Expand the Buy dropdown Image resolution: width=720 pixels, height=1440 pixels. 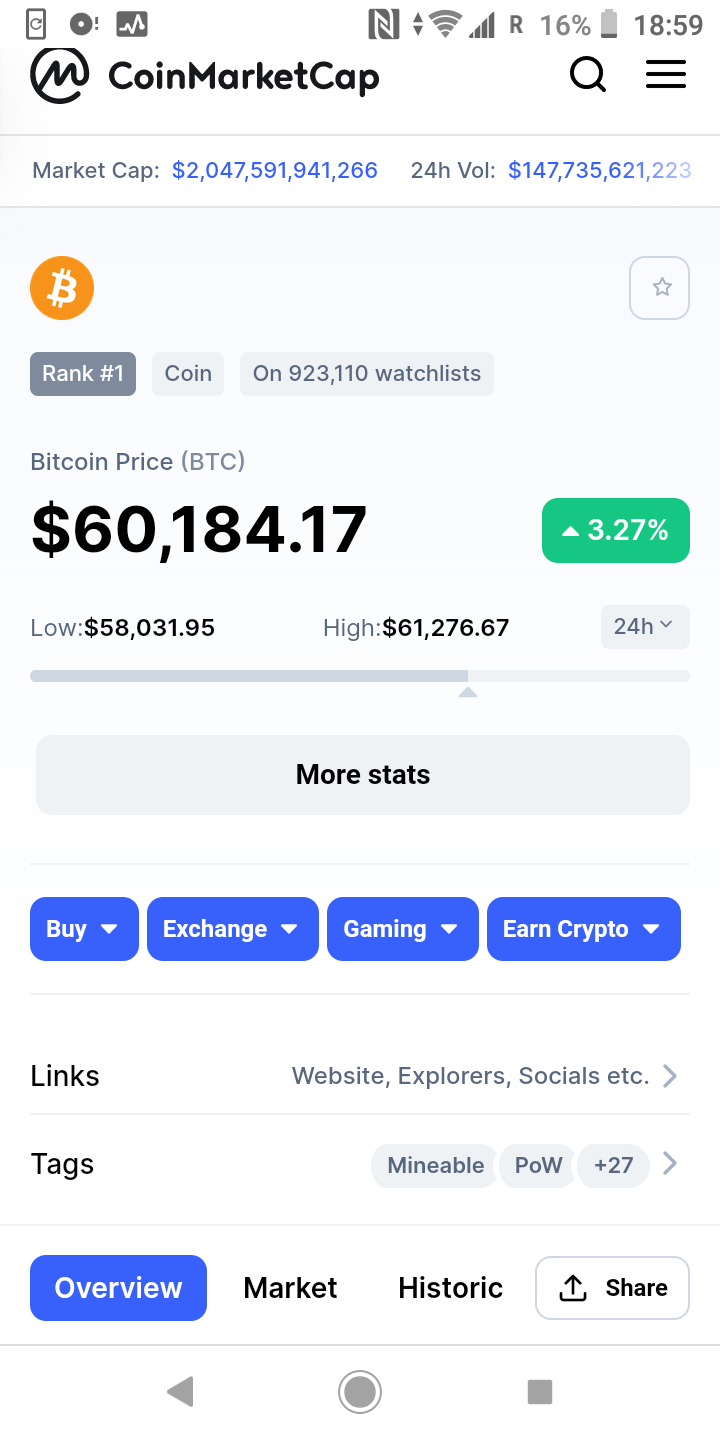[84, 929]
